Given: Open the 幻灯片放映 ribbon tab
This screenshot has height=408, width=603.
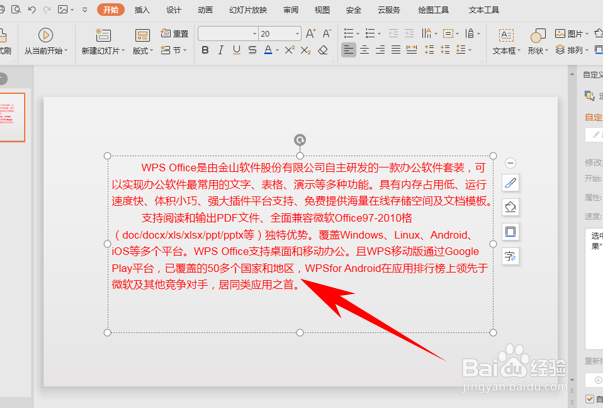Looking at the screenshot, I should (248, 10).
